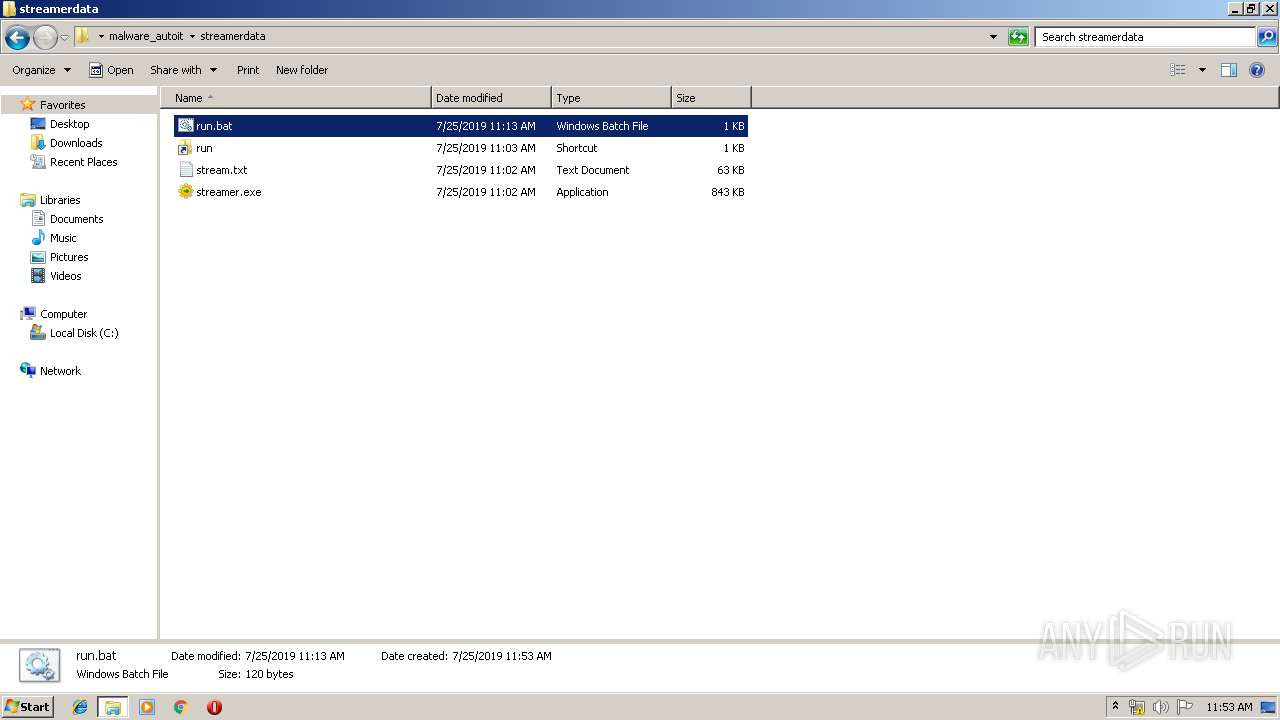
Task: Open recent pages dropdown next to Forward
Action: (x=64, y=38)
